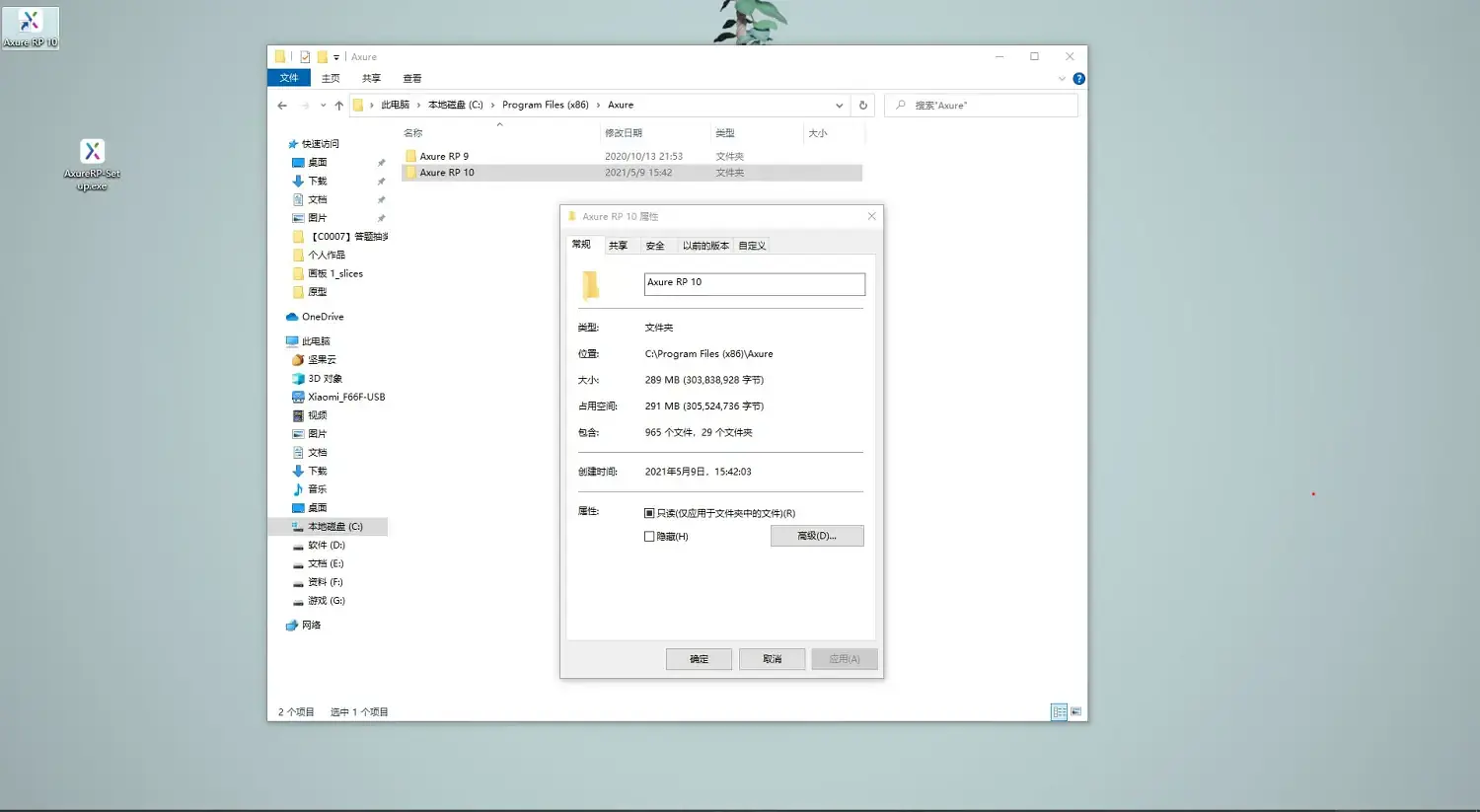Screen dimensions: 1480x812
Task: Refresh the folder view with the refresh icon
Action: [x=860, y=105]
